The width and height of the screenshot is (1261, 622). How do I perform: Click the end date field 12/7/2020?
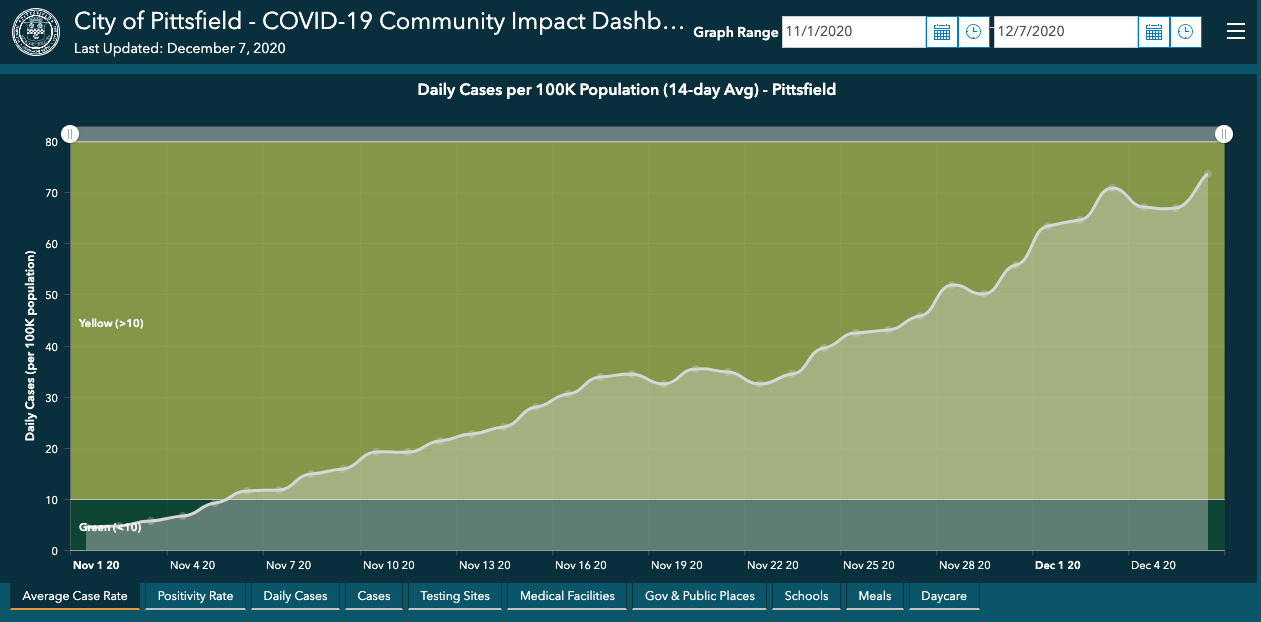[x=1065, y=32]
